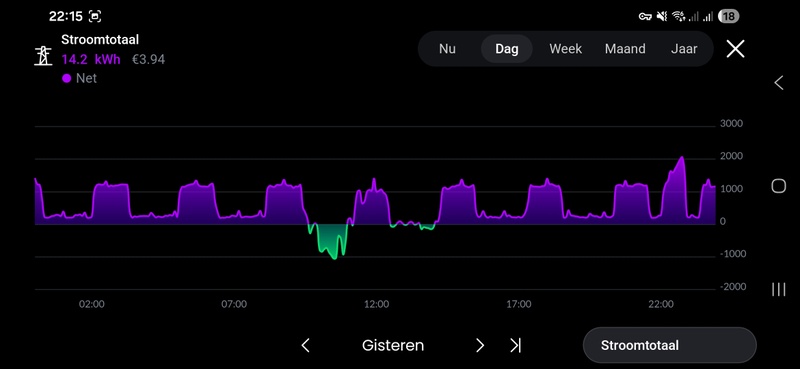
Task: Tap the Wi-Fi status icon
Action: [678, 17]
